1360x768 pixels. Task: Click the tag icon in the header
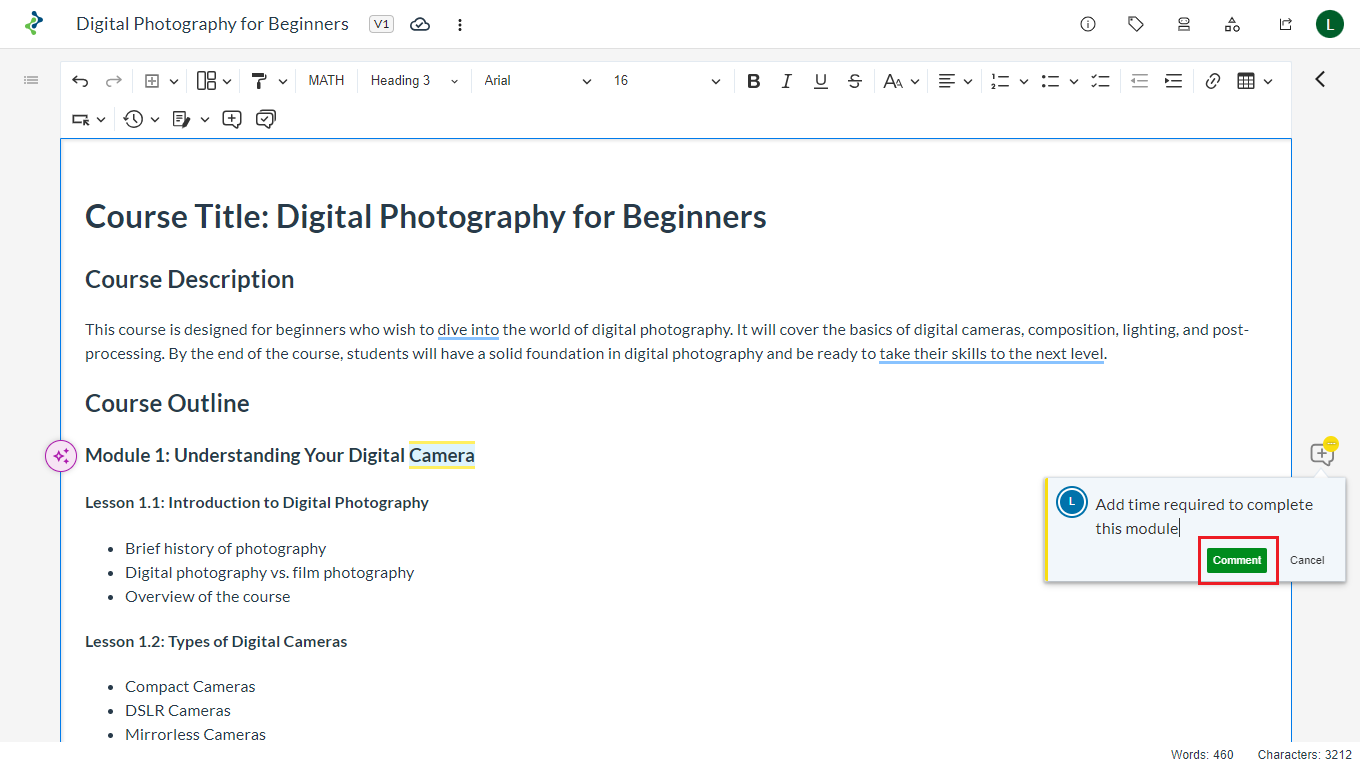coord(1136,24)
